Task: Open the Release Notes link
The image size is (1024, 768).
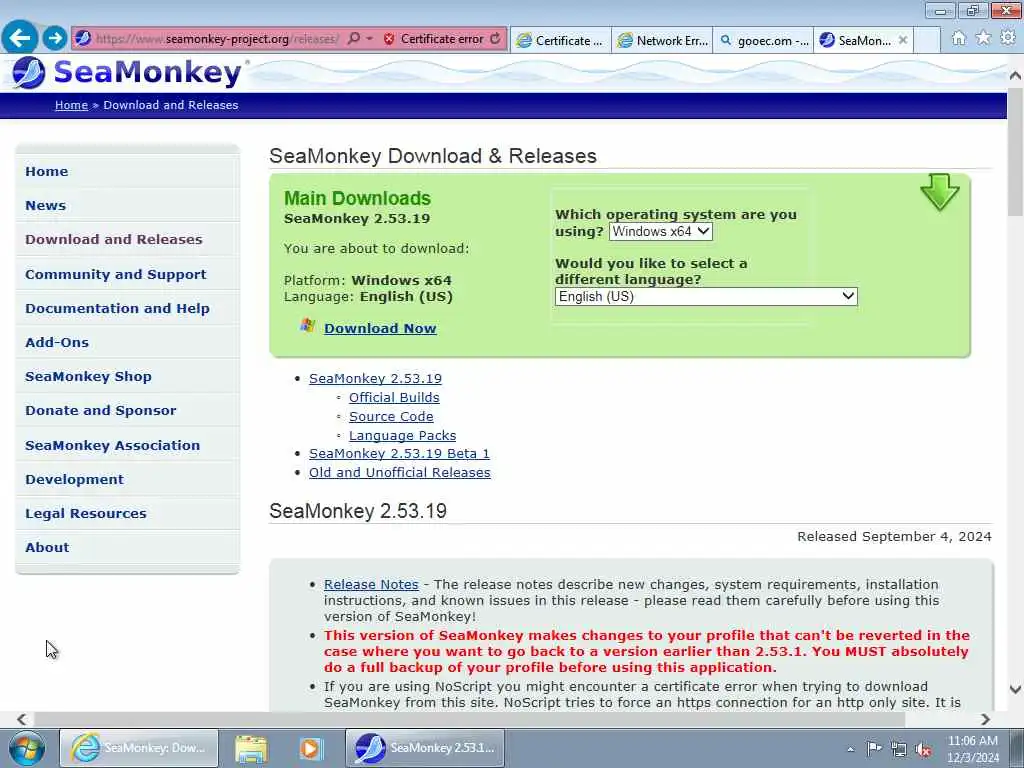Action: (x=371, y=584)
